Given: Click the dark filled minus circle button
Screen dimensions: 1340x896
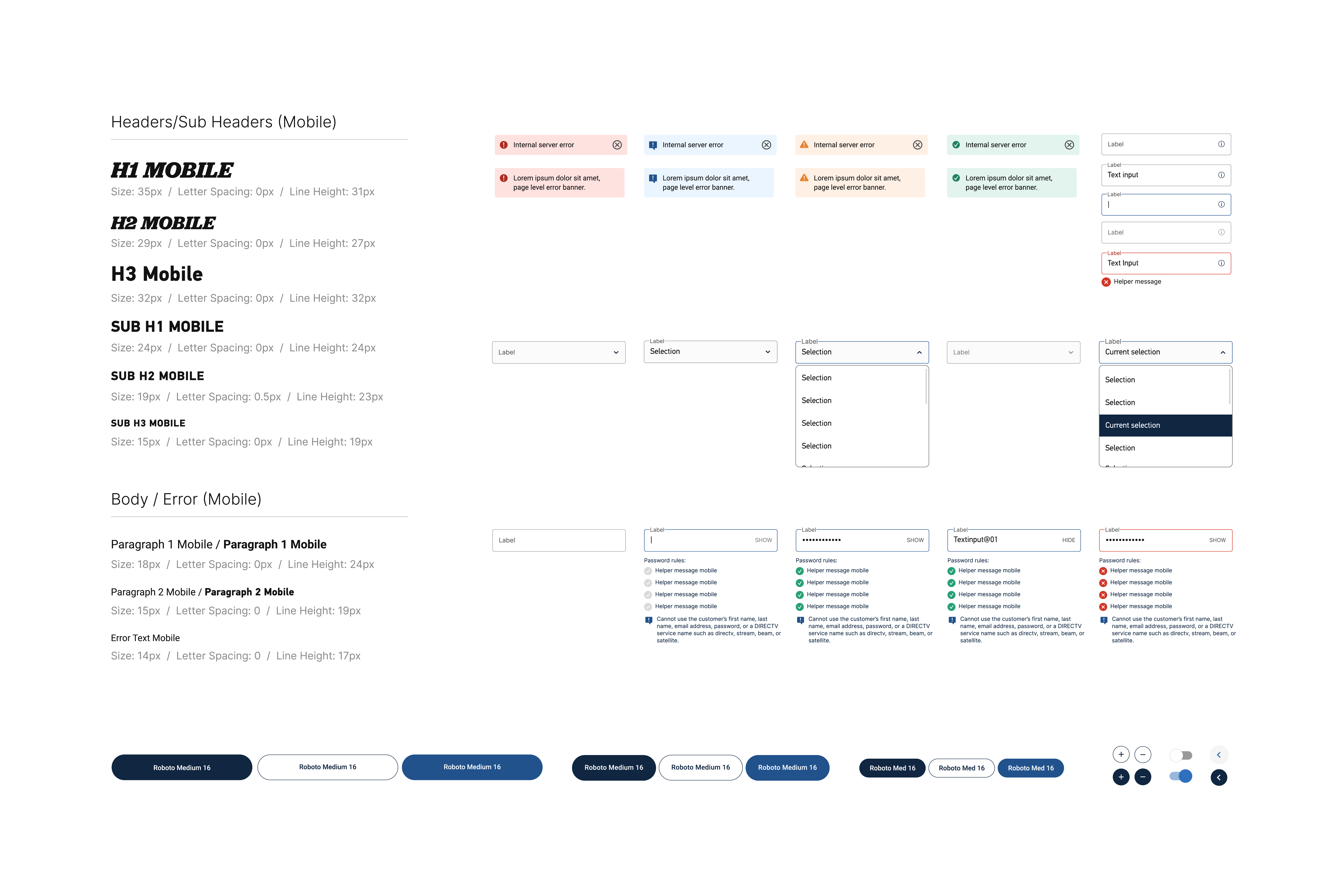Looking at the screenshot, I should (1143, 777).
